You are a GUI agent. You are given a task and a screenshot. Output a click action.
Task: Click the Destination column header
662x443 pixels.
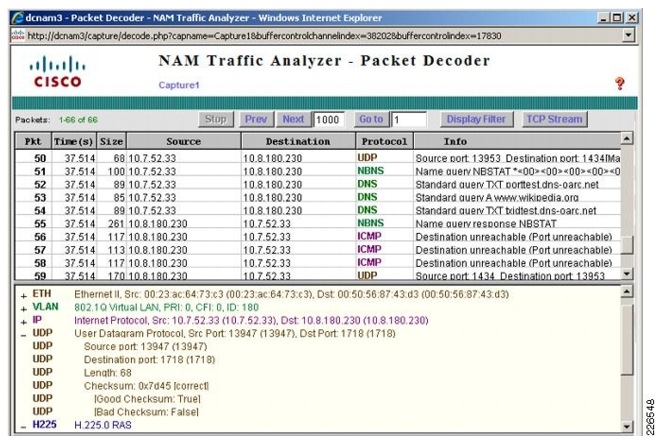[298, 141]
